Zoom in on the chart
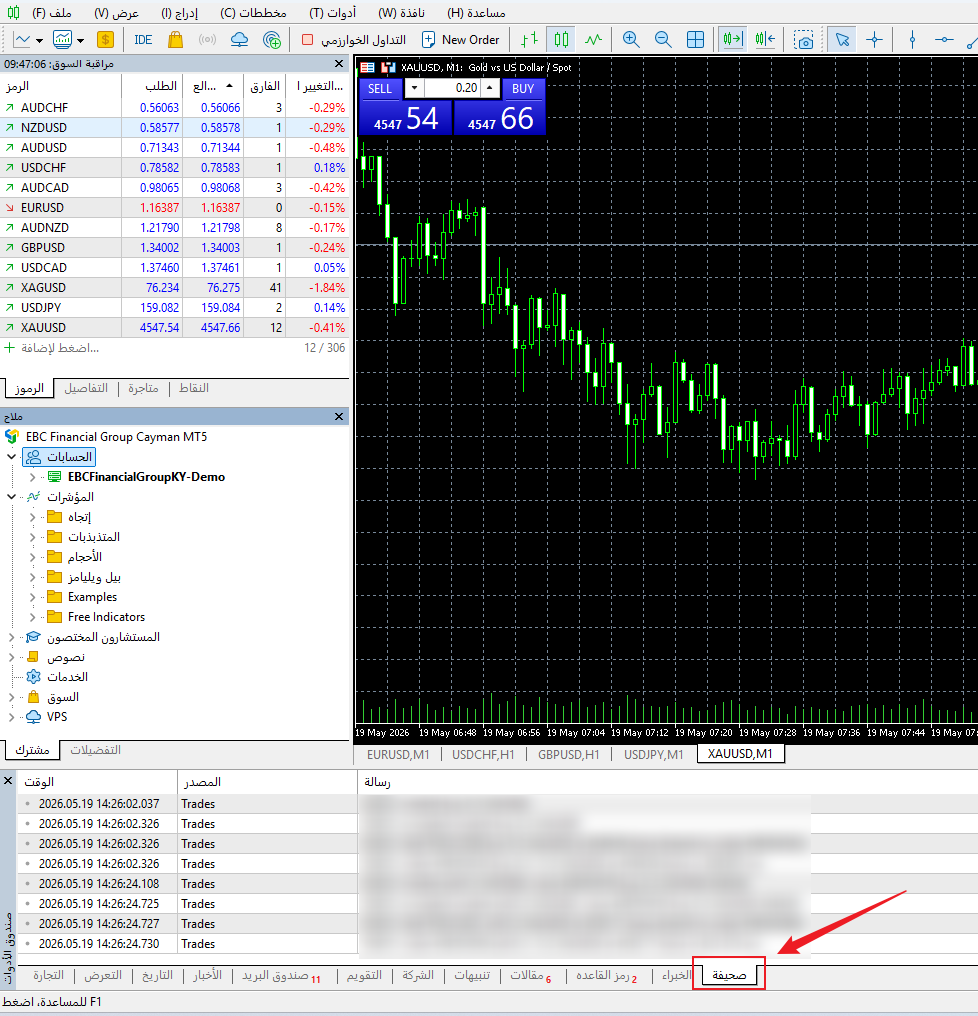The width and height of the screenshot is (978, 1016). (631, 40)
